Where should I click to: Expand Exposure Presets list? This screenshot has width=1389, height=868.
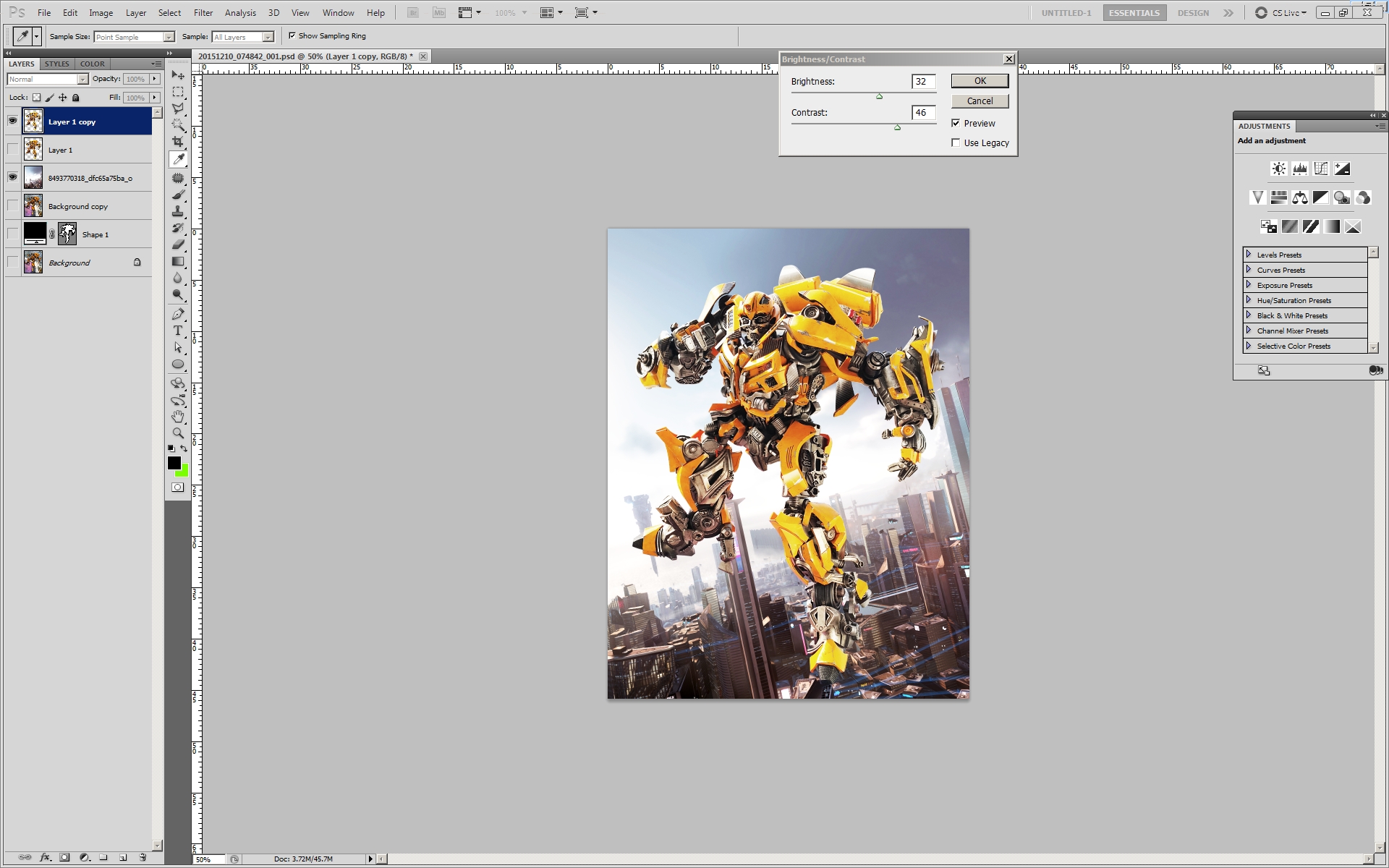pyautogui.click(x=1249, y=285)
